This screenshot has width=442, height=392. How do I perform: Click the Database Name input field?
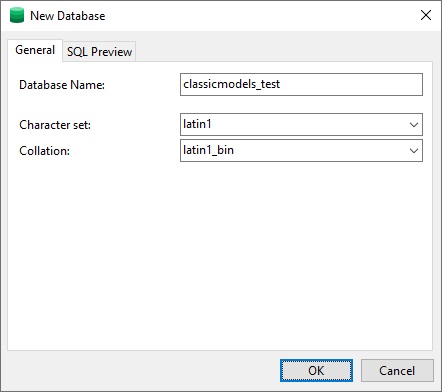(301, 84)
